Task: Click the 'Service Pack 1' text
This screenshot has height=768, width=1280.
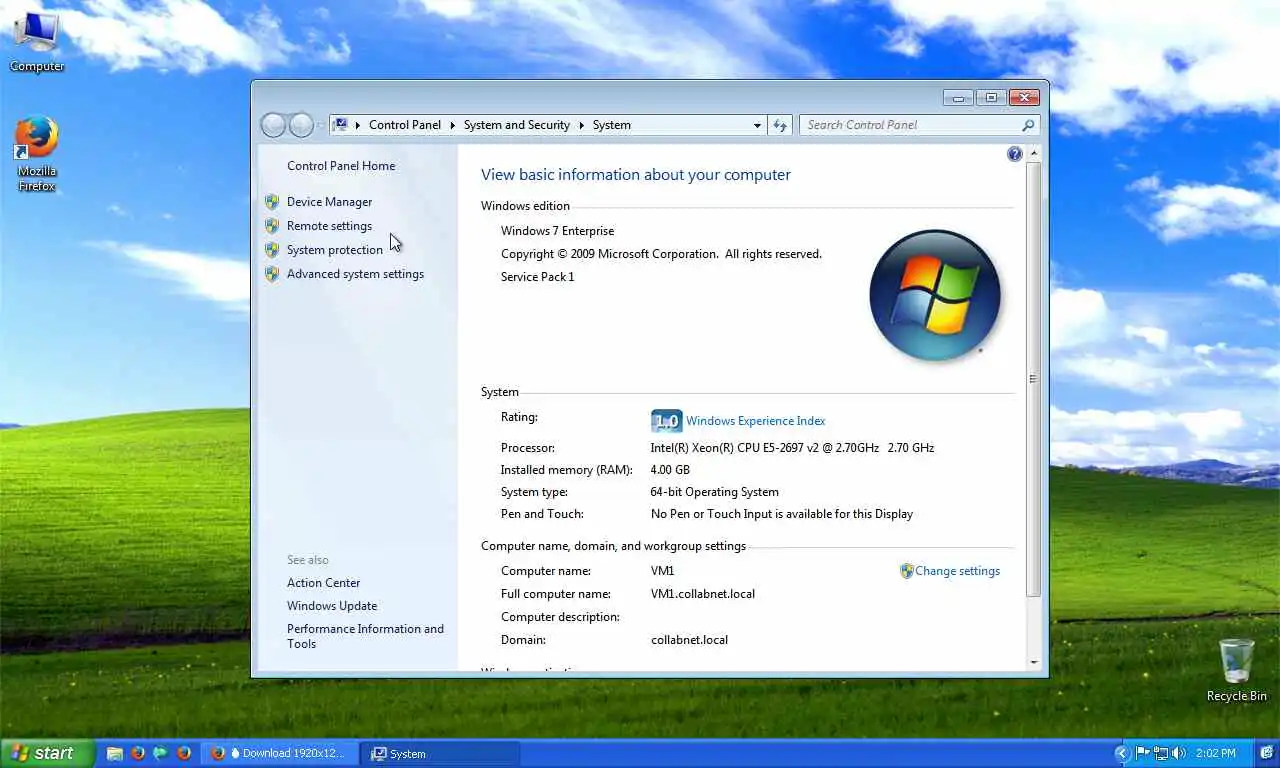Action: click(x=538, y=277)
